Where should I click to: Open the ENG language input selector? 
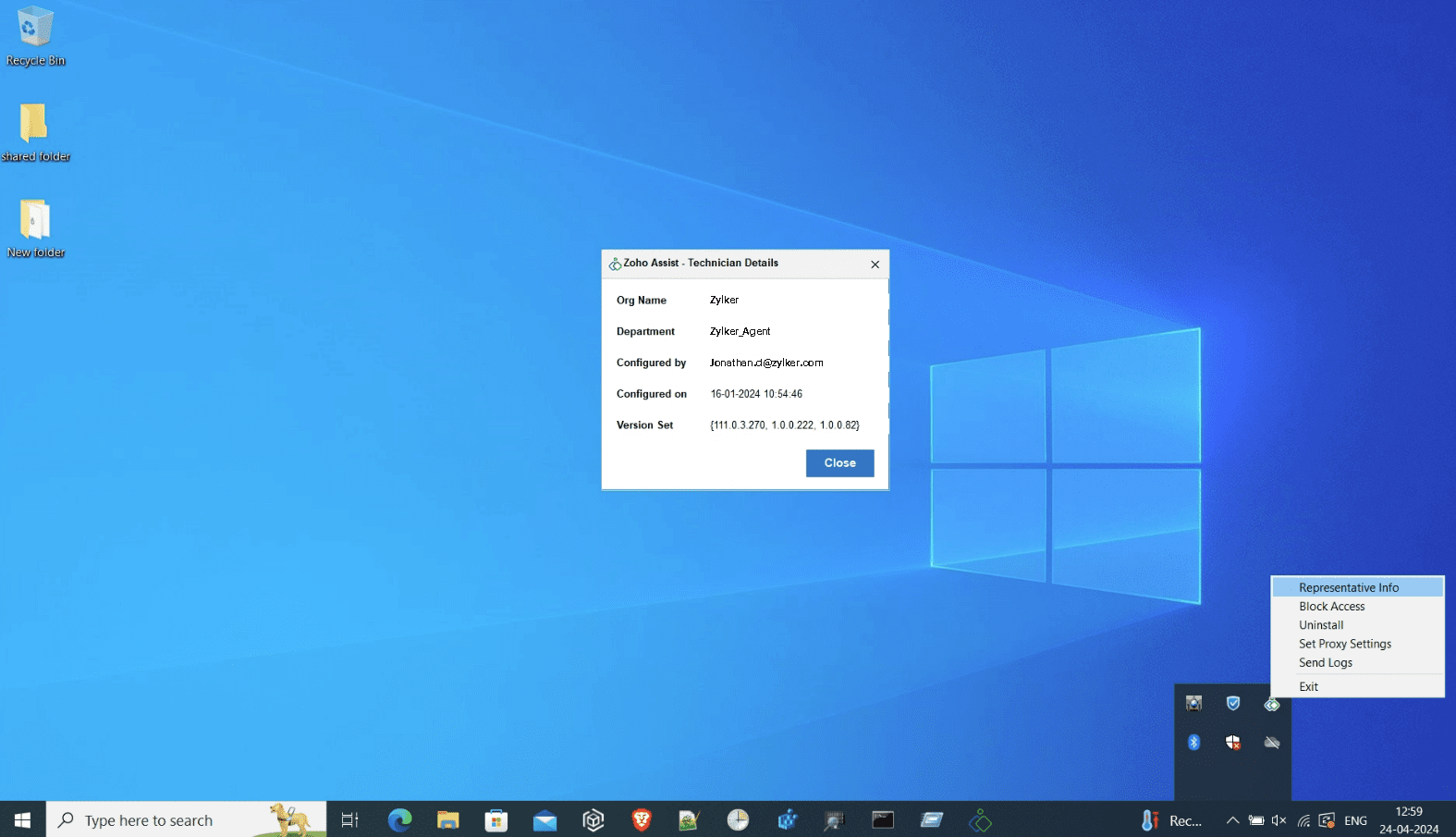click(x=1355, y=820)
